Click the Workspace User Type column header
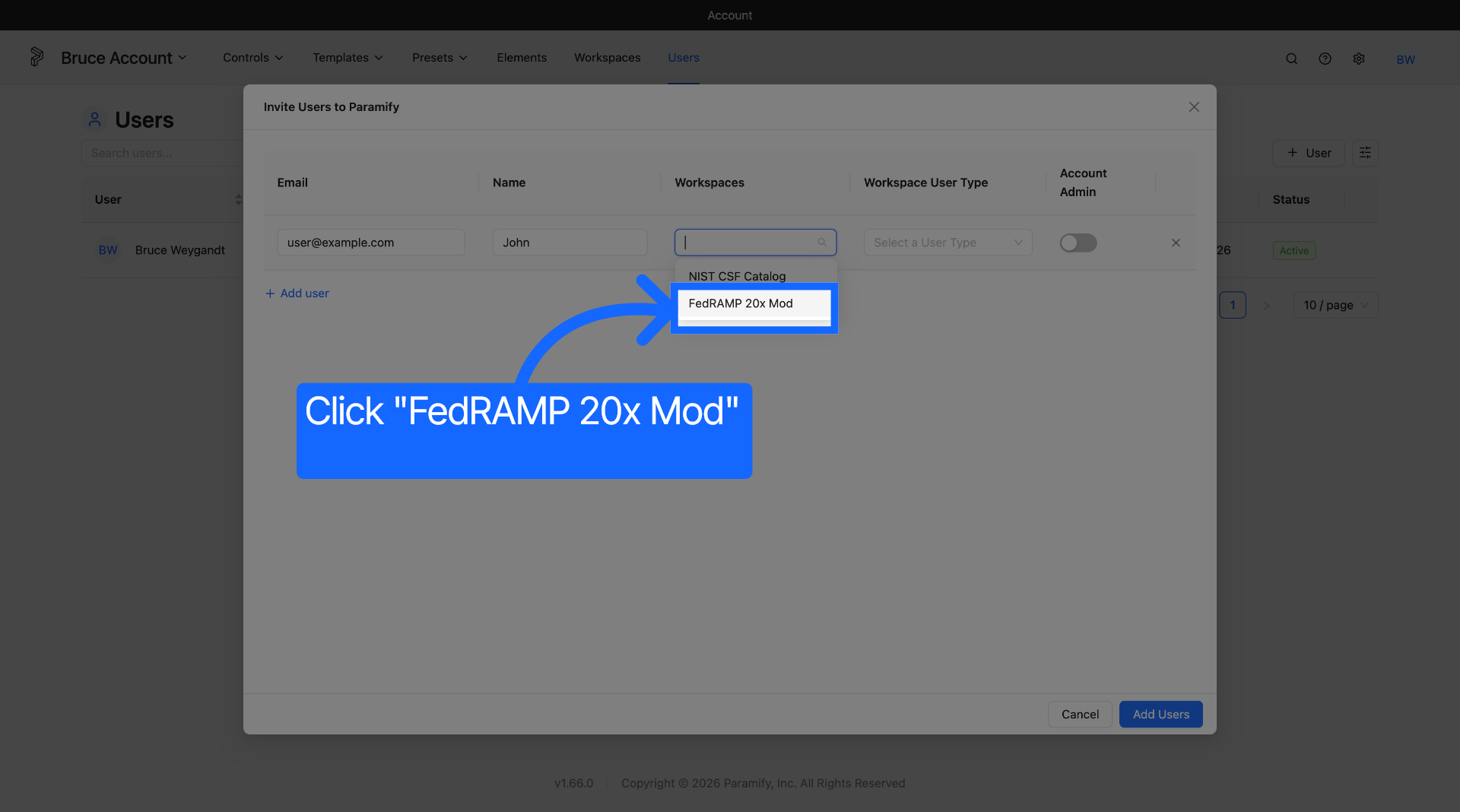Image resolution: width=1460 pixels, height=812 pixels. pyautogui.click(x=925, y=182)
